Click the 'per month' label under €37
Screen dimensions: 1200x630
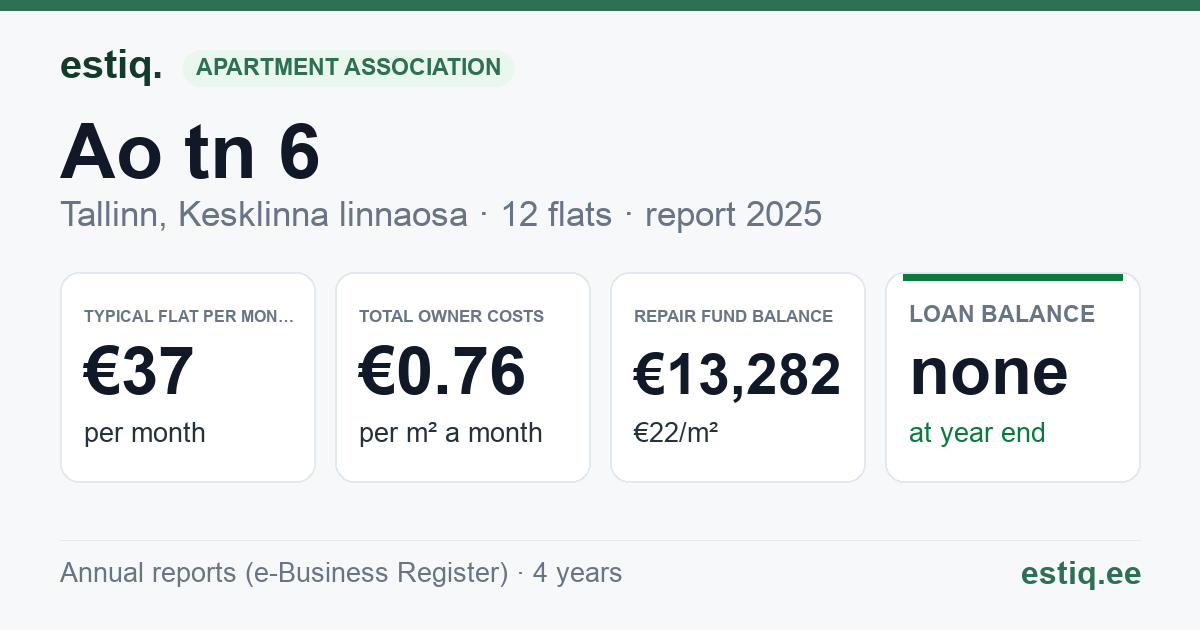[145, 433]
